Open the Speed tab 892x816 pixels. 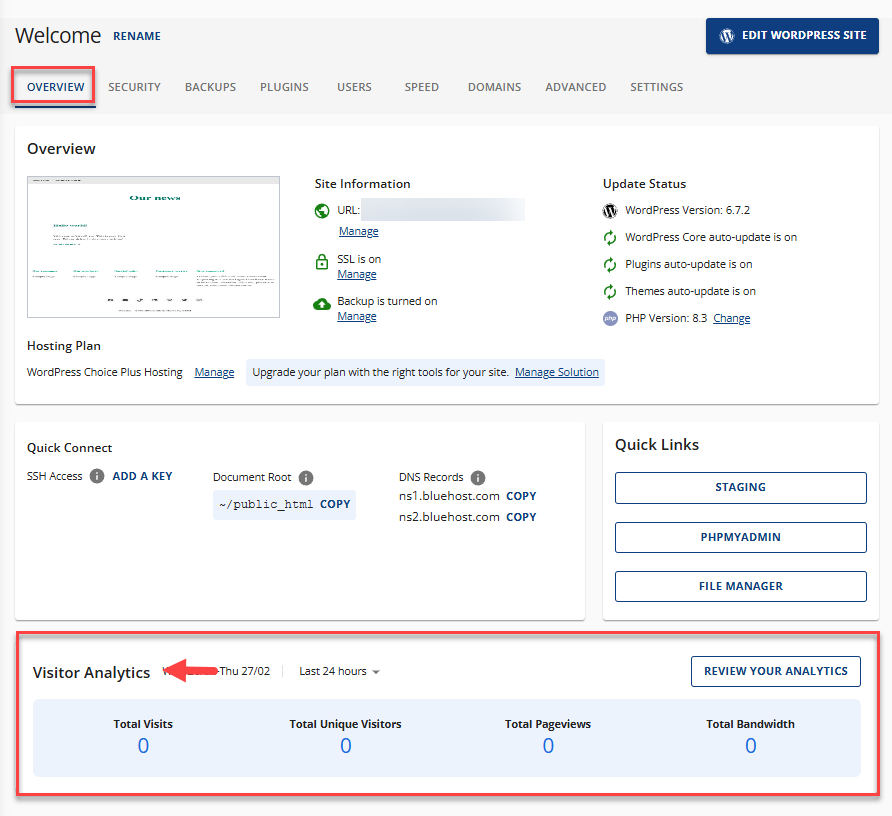422,87
